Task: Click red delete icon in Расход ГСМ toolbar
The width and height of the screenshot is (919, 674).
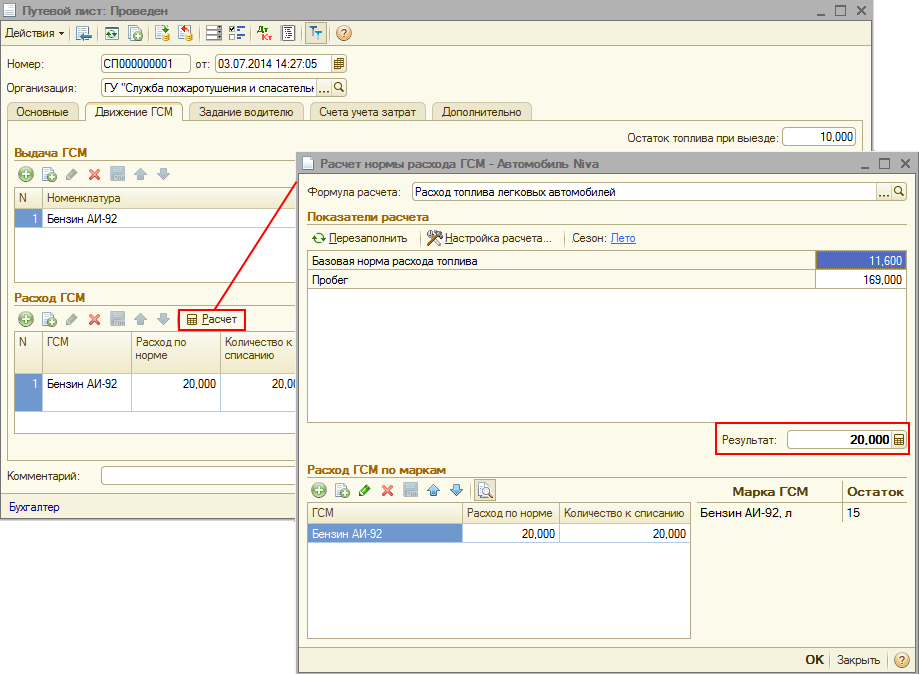Action: [x=95, y=319]
